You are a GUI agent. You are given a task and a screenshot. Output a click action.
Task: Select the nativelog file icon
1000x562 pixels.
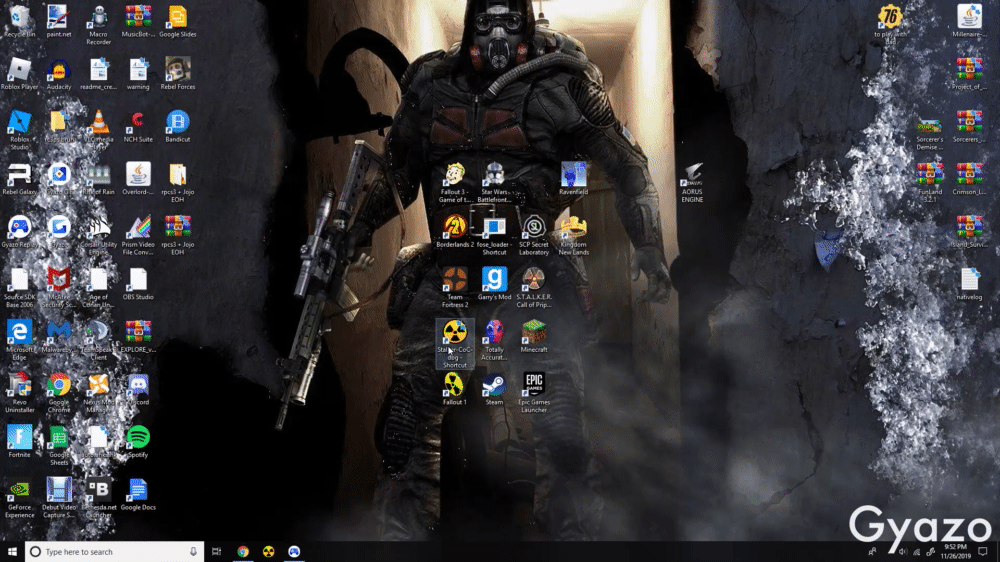pyautogui.click(x=969, y=284)
